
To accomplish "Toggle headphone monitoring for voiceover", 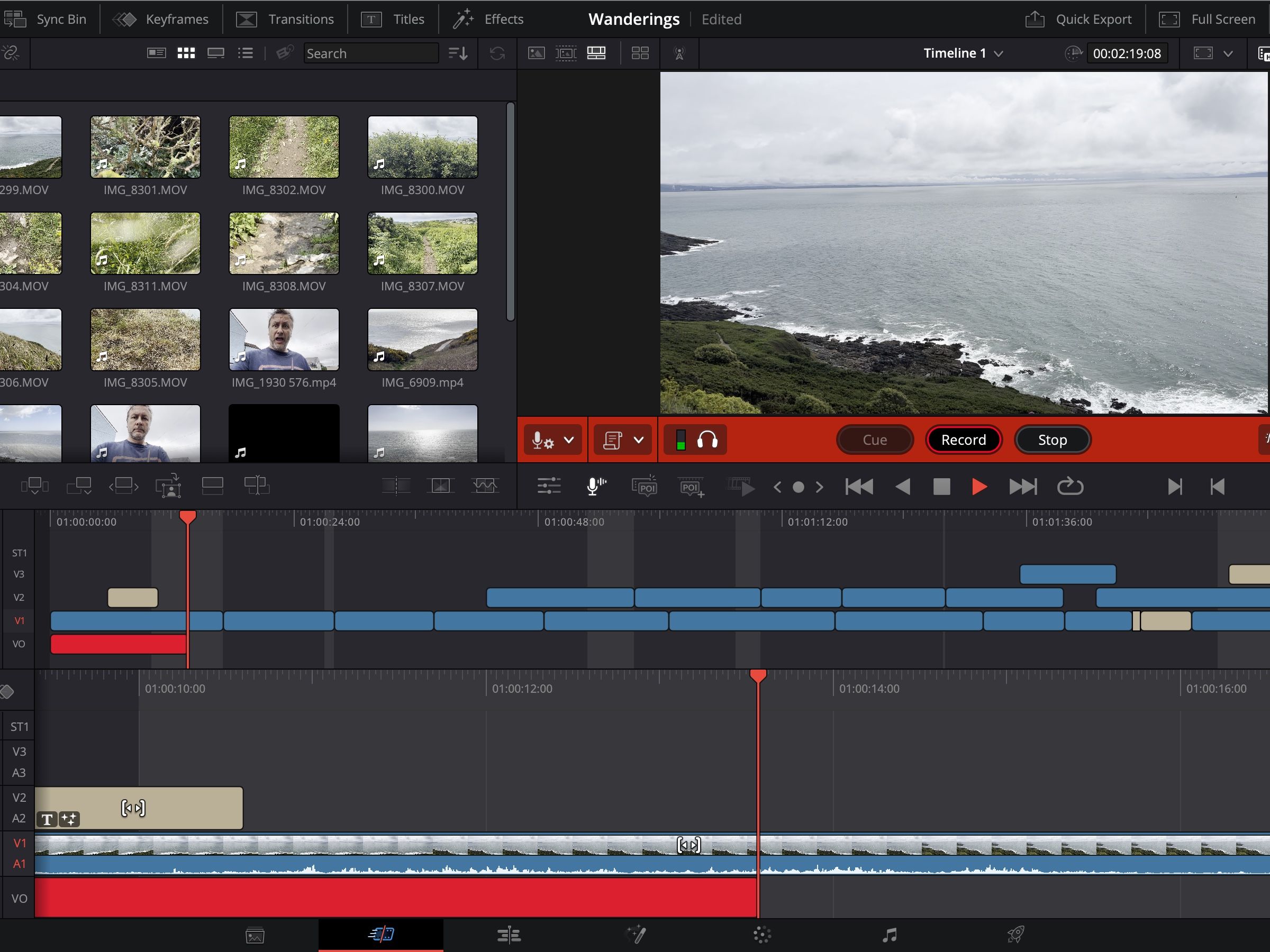I will click(708, 440).
